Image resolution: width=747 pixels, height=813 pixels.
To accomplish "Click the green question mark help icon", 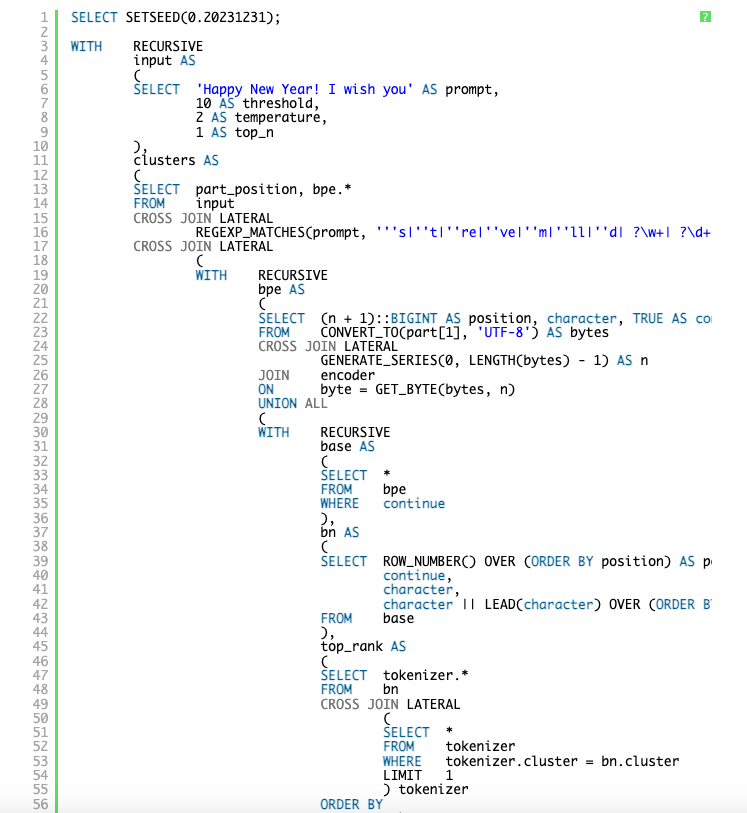I will [705, 17].
